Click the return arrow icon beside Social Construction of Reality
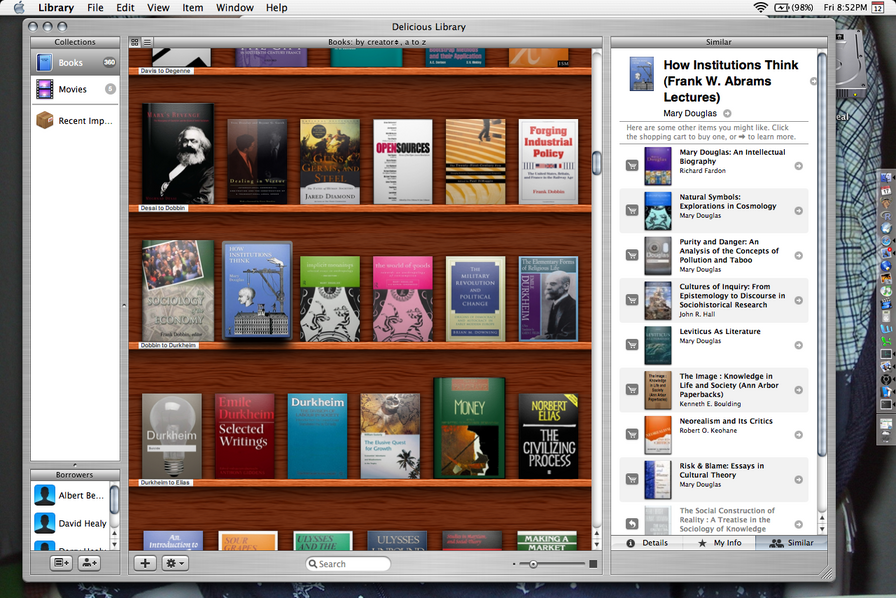This screenshot has width=896, height=598. 632,523
